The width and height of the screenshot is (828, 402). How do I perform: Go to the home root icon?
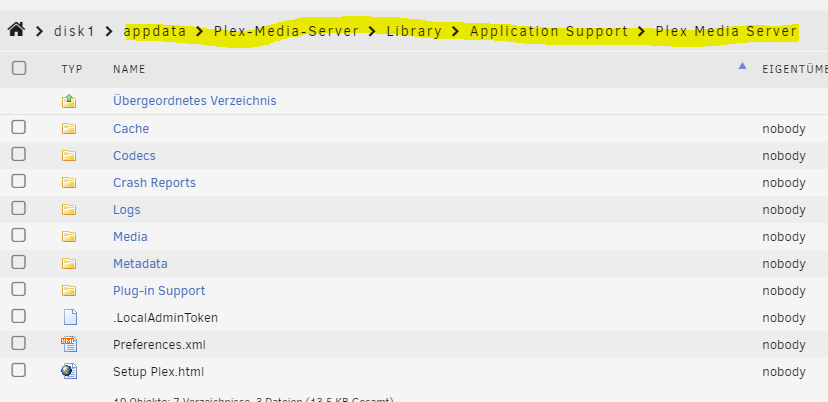[16, 30]
